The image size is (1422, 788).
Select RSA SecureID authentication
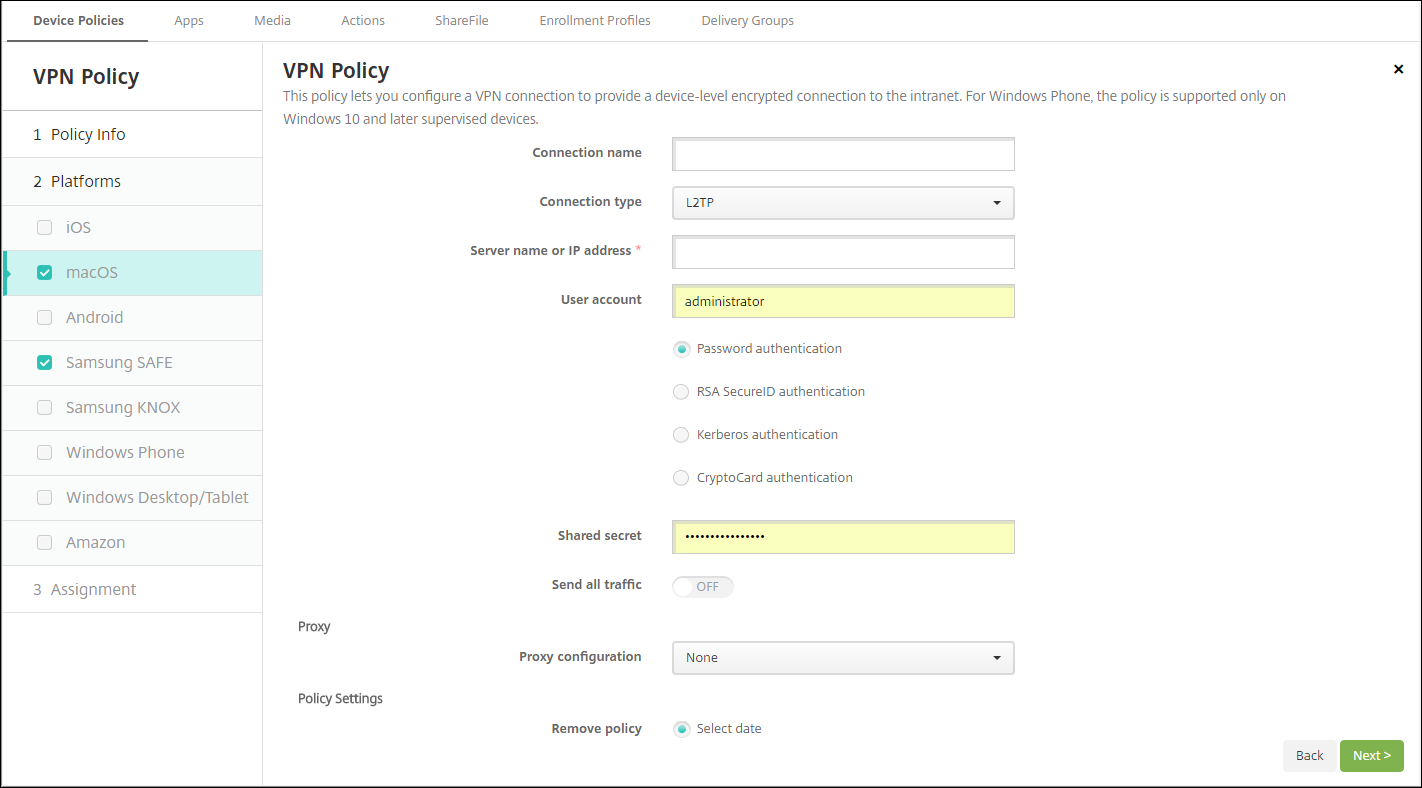click(681, 392)
